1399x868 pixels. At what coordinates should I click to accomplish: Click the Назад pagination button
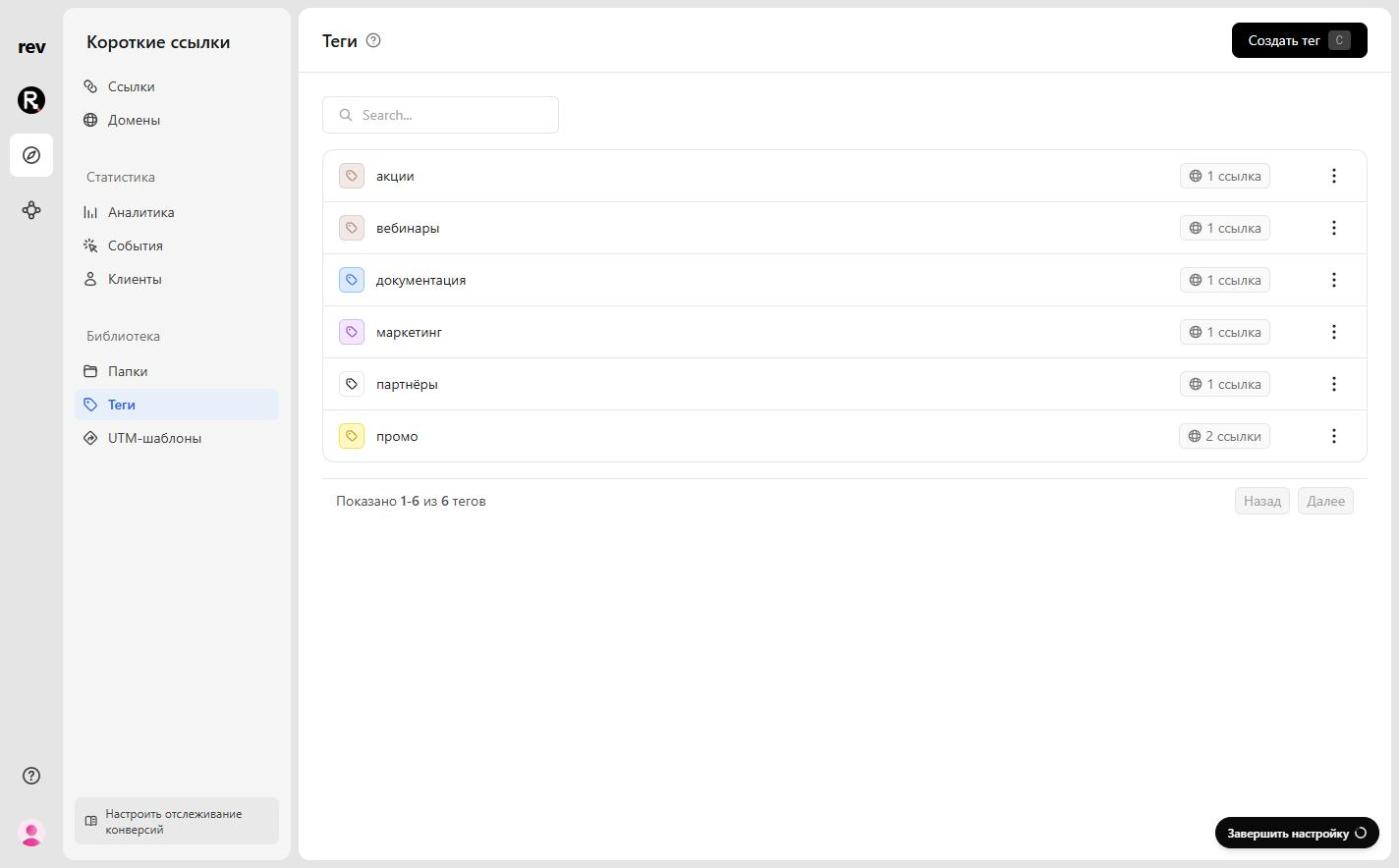click(x=1262, y=501)
